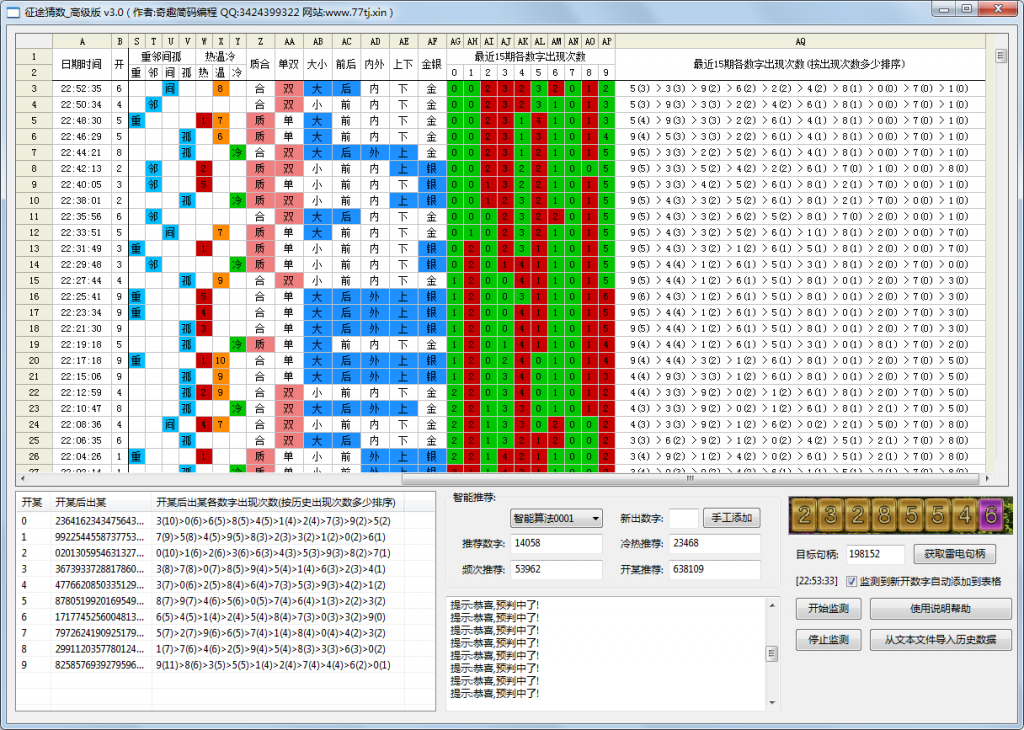Click the 频次推荐 field showing 53962
1024x730 pixels.
556,569
